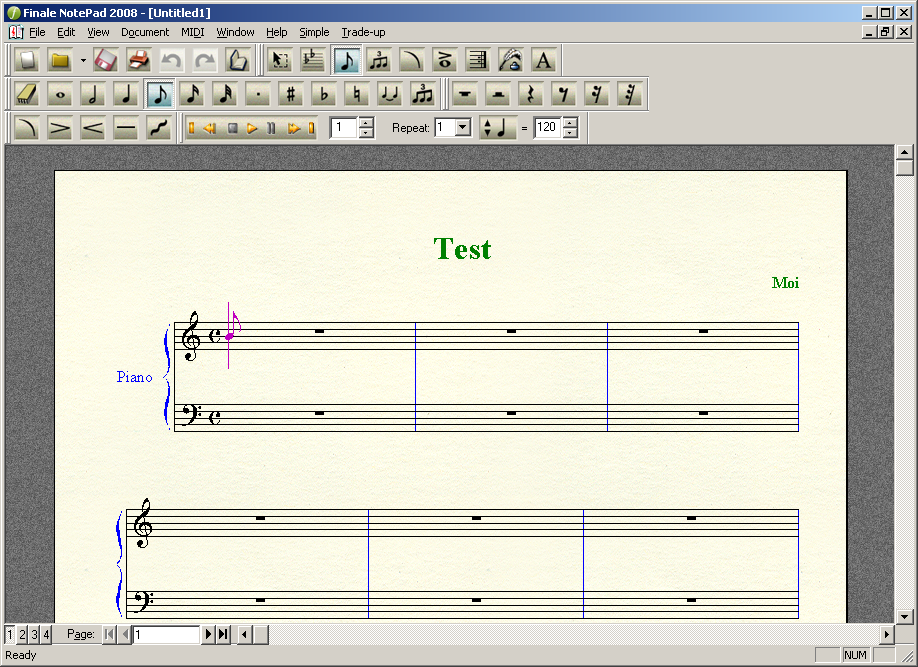The width and height of the screenshot is (918, 667).
Task: Click the playback Fast Forward button
Action: click(x=294, y=128)
